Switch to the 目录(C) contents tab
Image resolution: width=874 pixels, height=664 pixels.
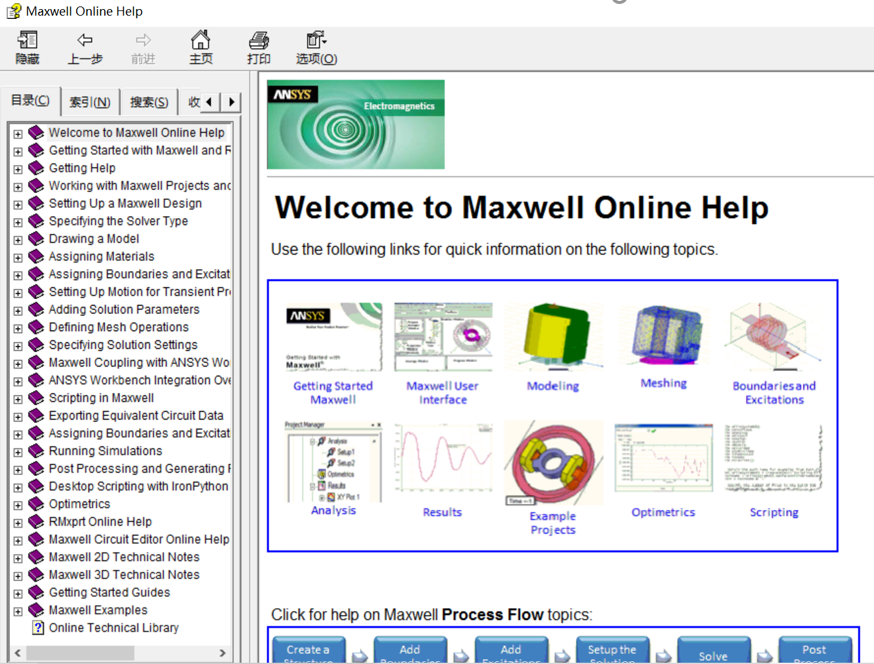(30, 100)
